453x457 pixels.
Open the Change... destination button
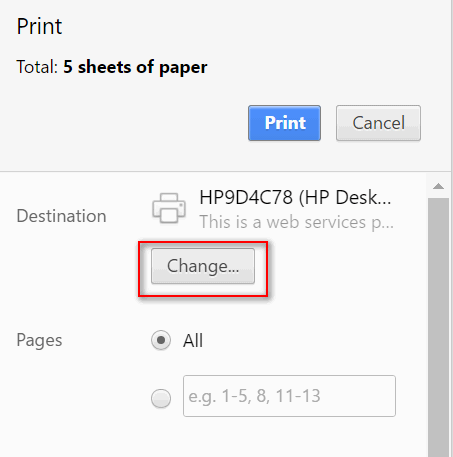[x=203, y=266]
